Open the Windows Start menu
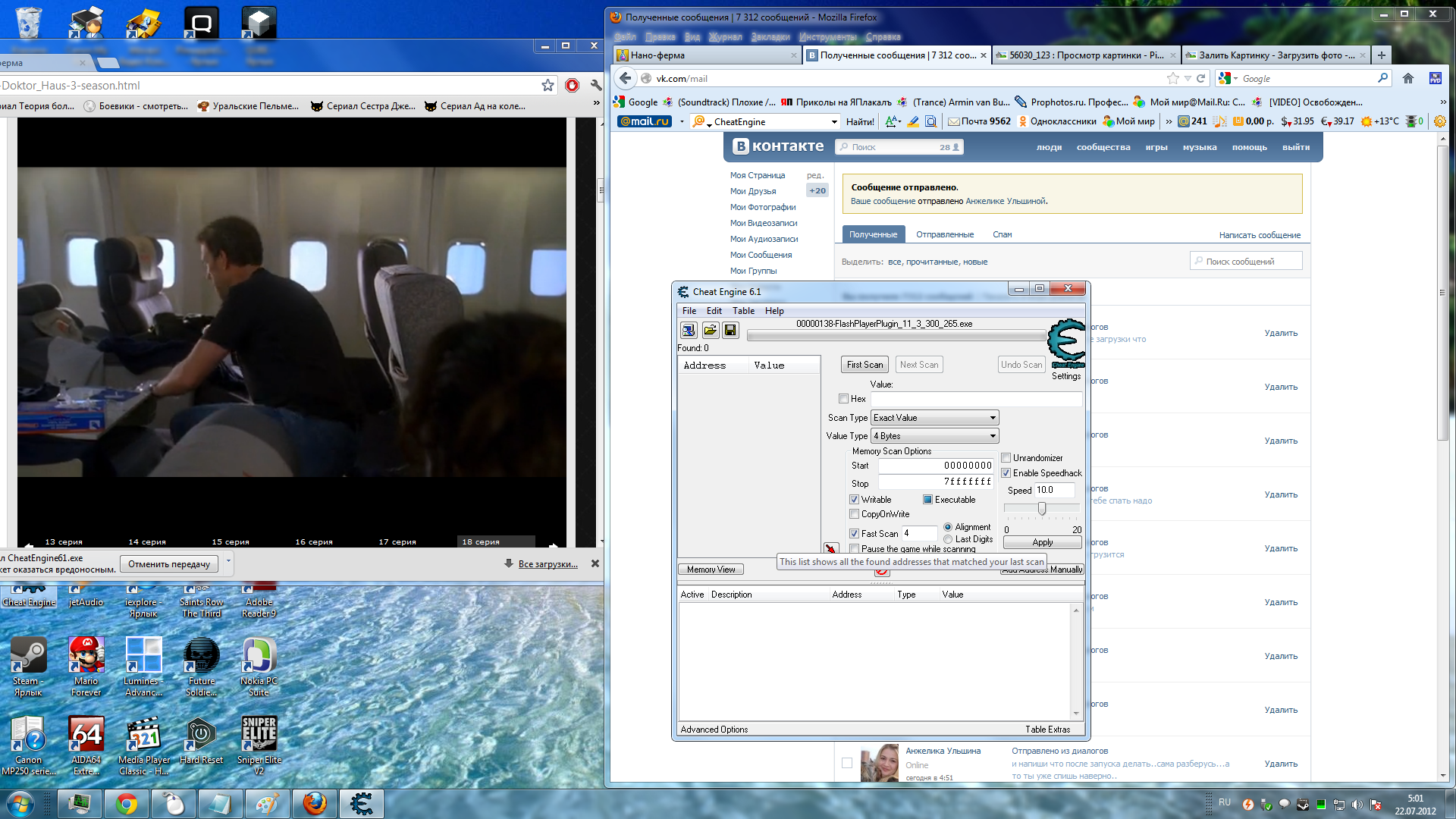This screenshot has width=1456, height=819. point(20,804)
